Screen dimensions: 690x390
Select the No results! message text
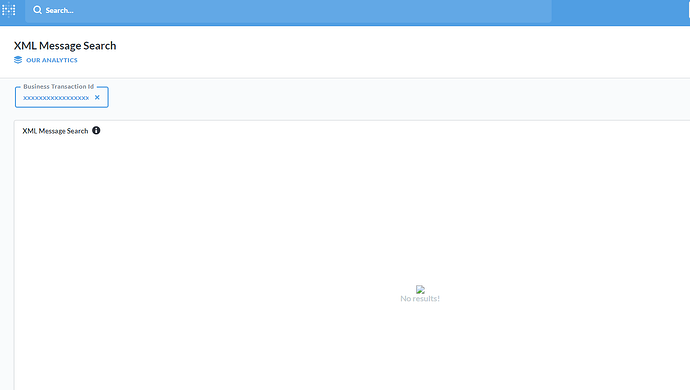point(420,298)
